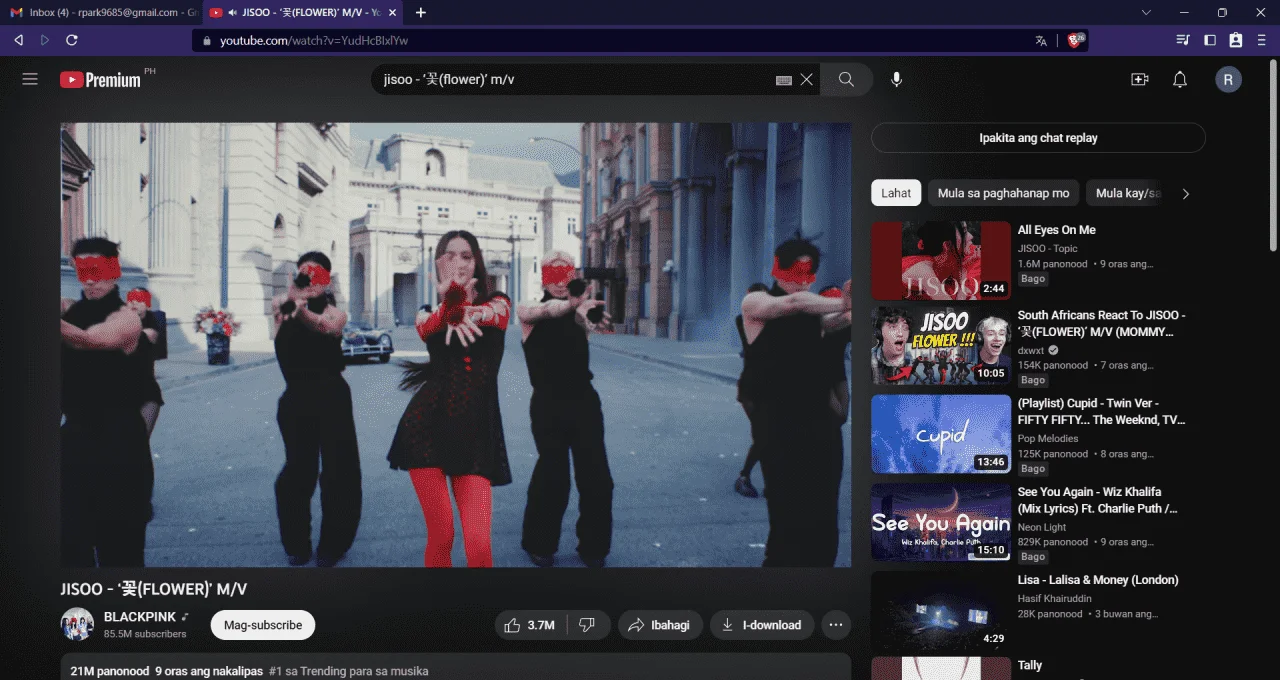This screenshot has height=680, width=1280.
Task: Open the All Eyes On Me thumbnail
Action: tap(941, 260)
